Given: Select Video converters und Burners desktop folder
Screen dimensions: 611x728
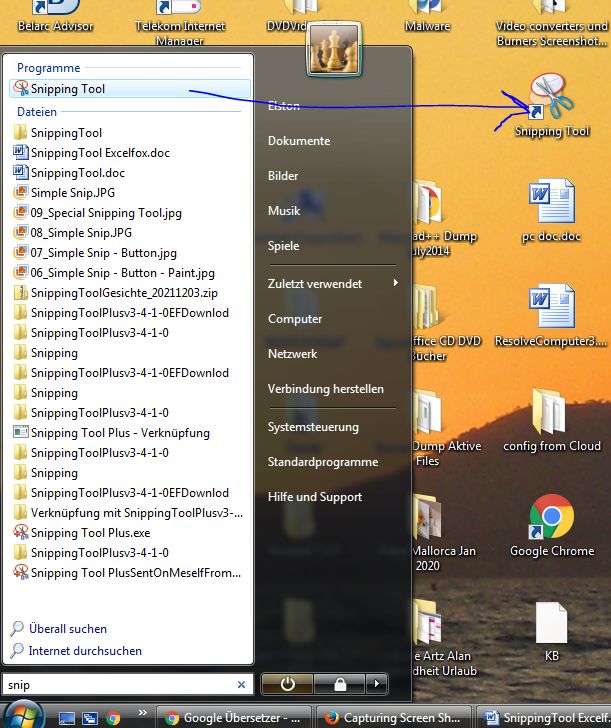Looking at the screenshot, I should [x=552, y=23].
